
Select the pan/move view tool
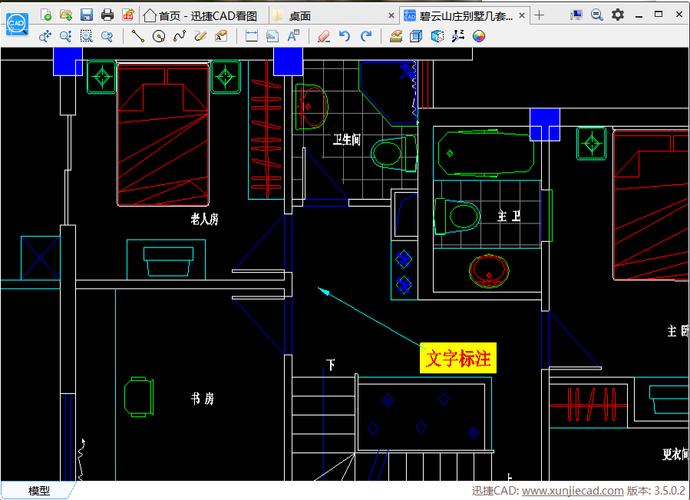coord(45,36)
